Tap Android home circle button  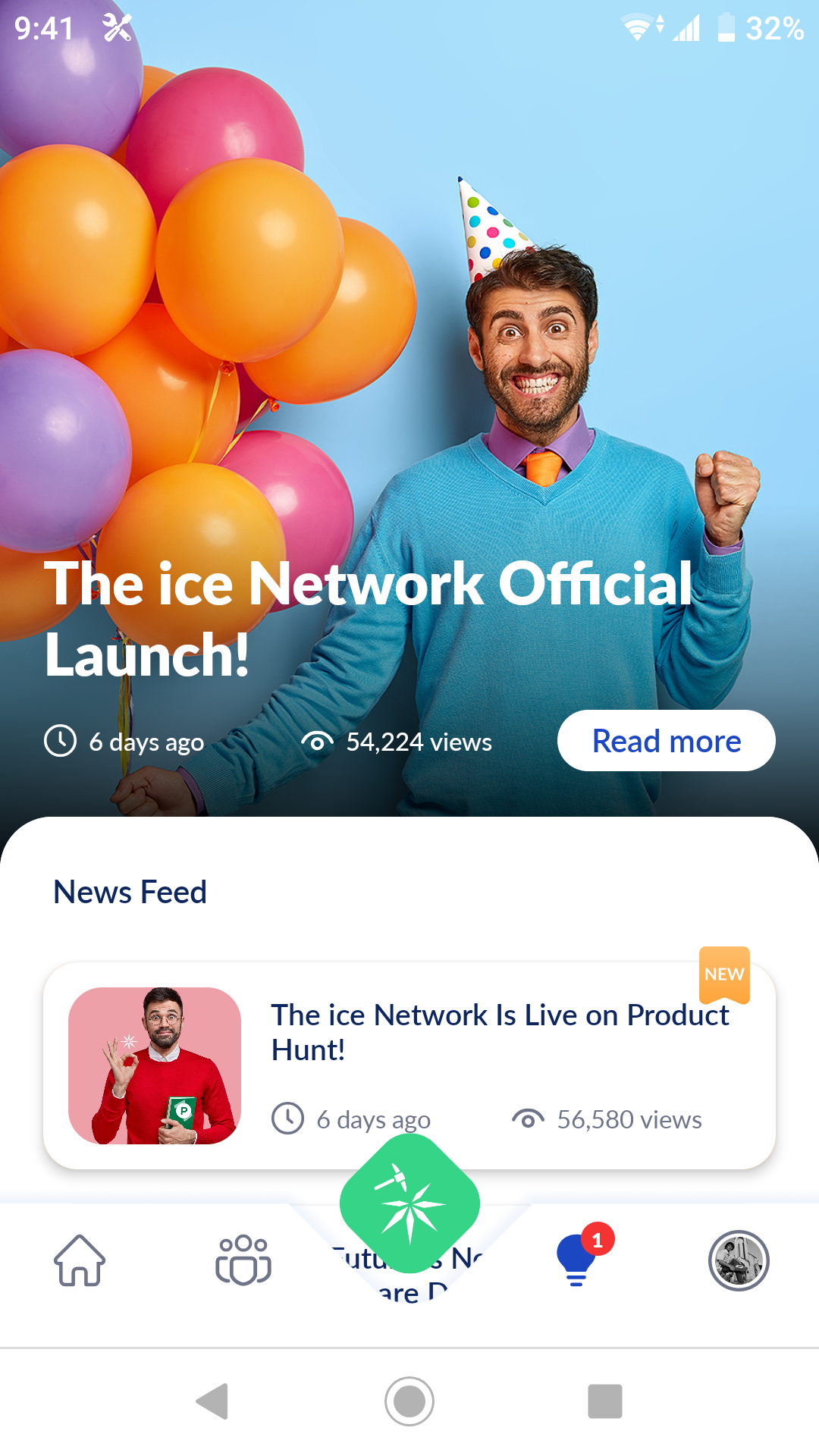coord(409,1401)
